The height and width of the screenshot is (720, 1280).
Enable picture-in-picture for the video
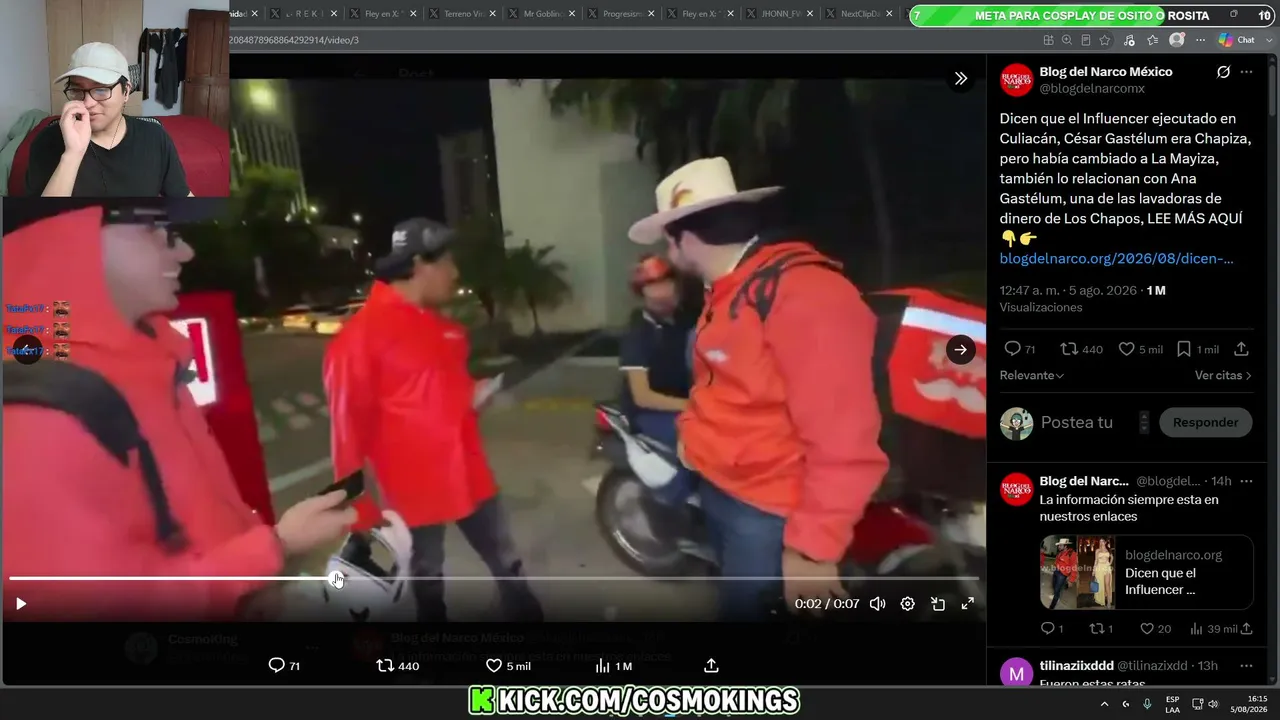[x=938, y=604]
